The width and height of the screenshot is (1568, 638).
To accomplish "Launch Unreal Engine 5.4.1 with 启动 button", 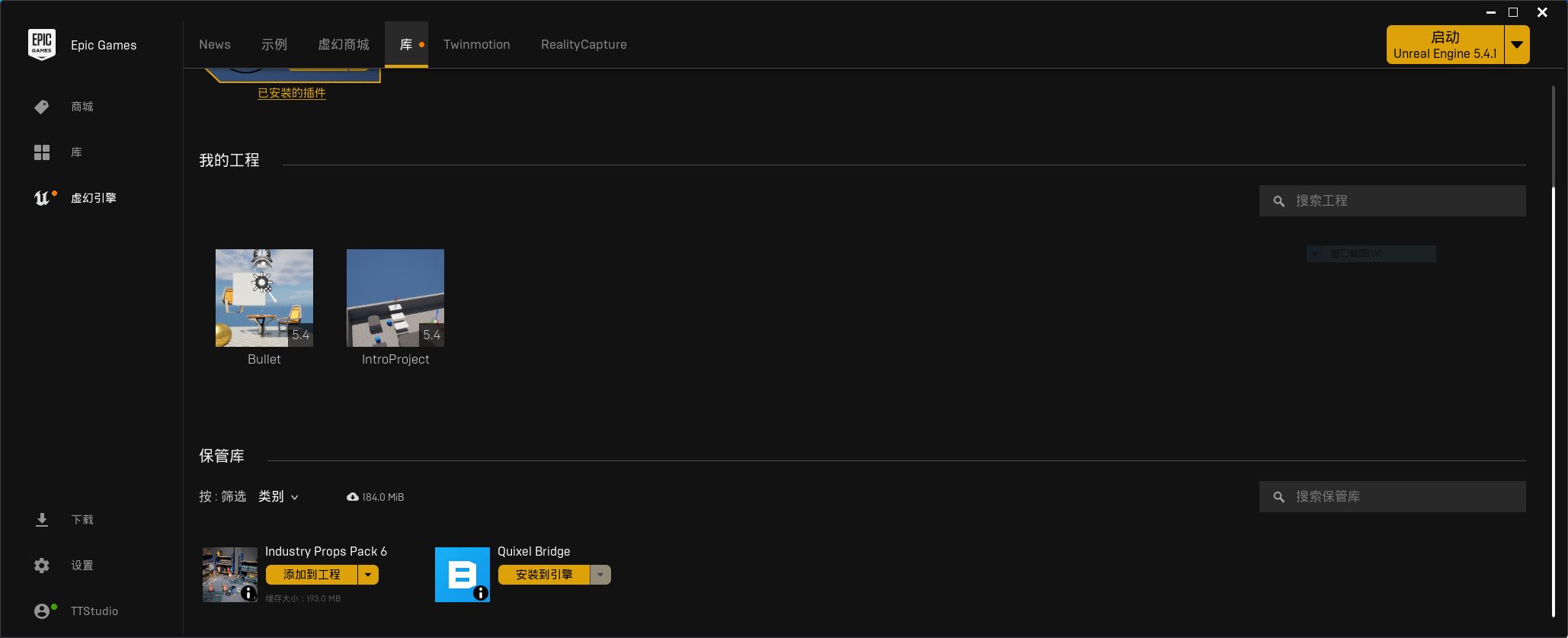I will click(1445, 45).
